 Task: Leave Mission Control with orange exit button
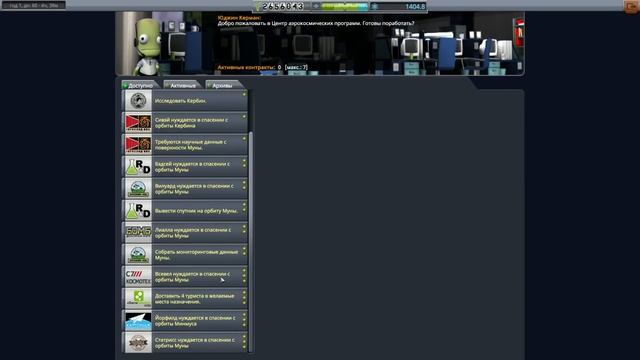631,7
